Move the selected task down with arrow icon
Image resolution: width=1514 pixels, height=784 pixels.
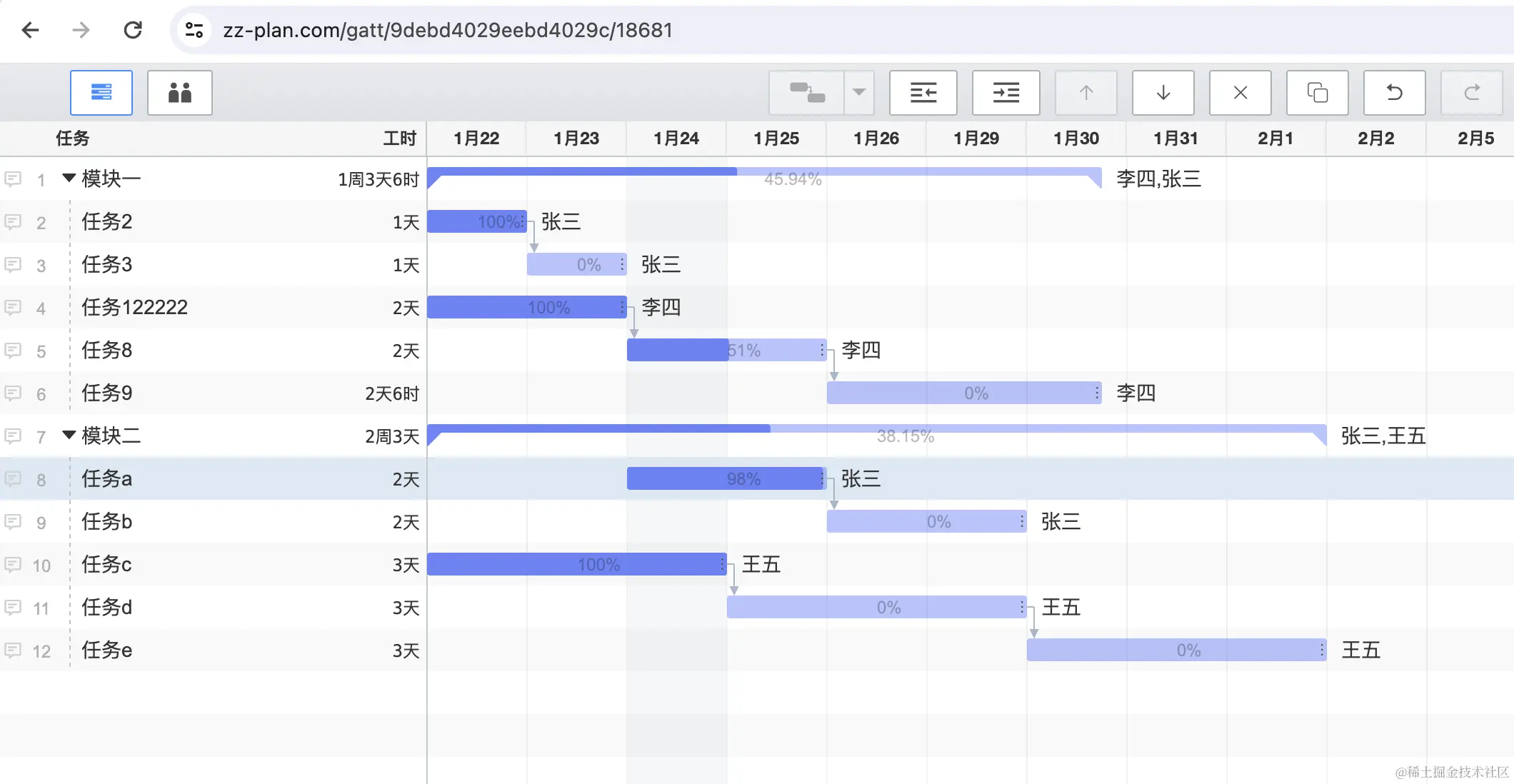[1163, 93]
